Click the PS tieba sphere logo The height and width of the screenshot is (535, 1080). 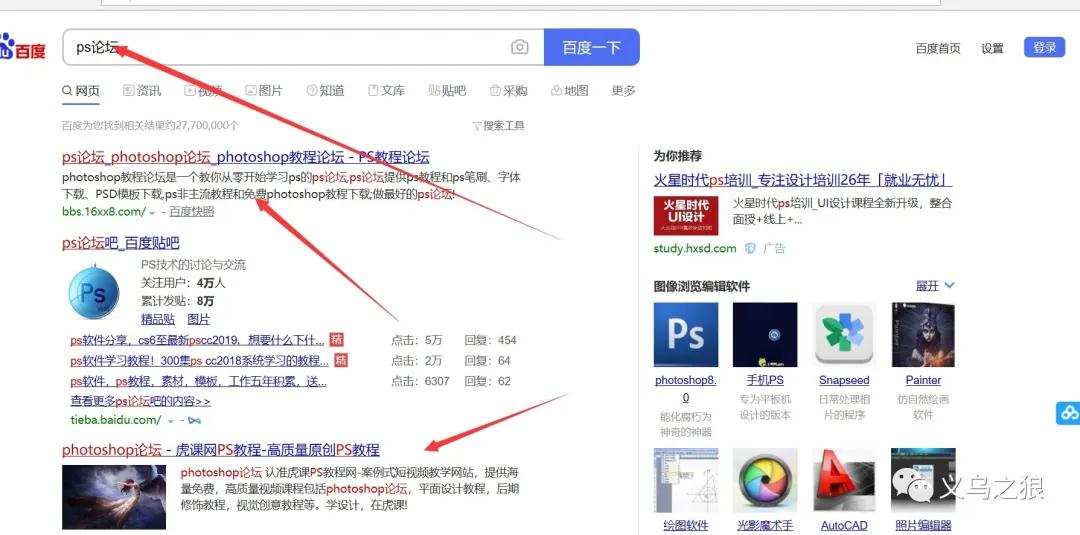[94, 292]
